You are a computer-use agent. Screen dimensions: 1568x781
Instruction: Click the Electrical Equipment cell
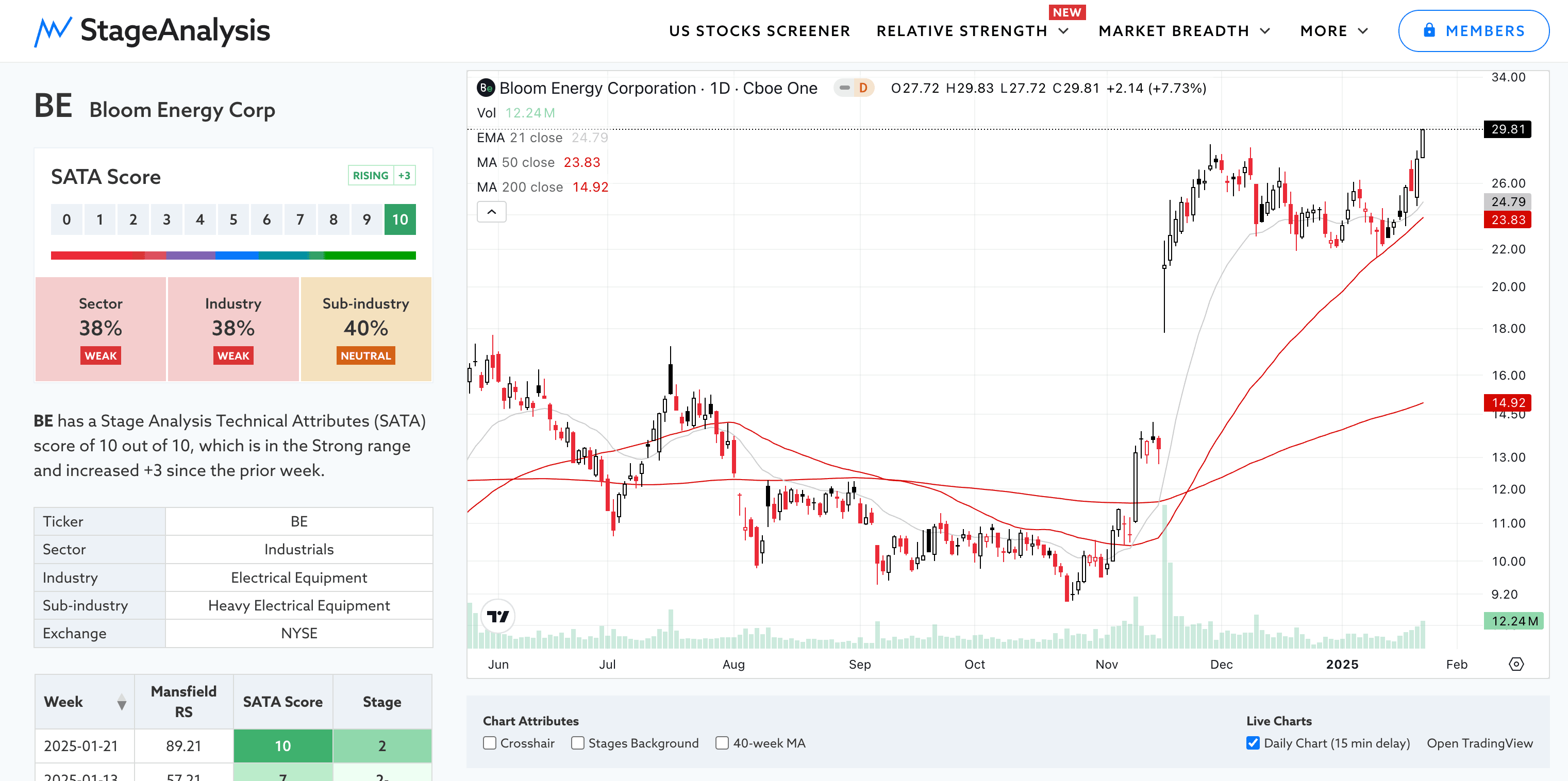299,577
